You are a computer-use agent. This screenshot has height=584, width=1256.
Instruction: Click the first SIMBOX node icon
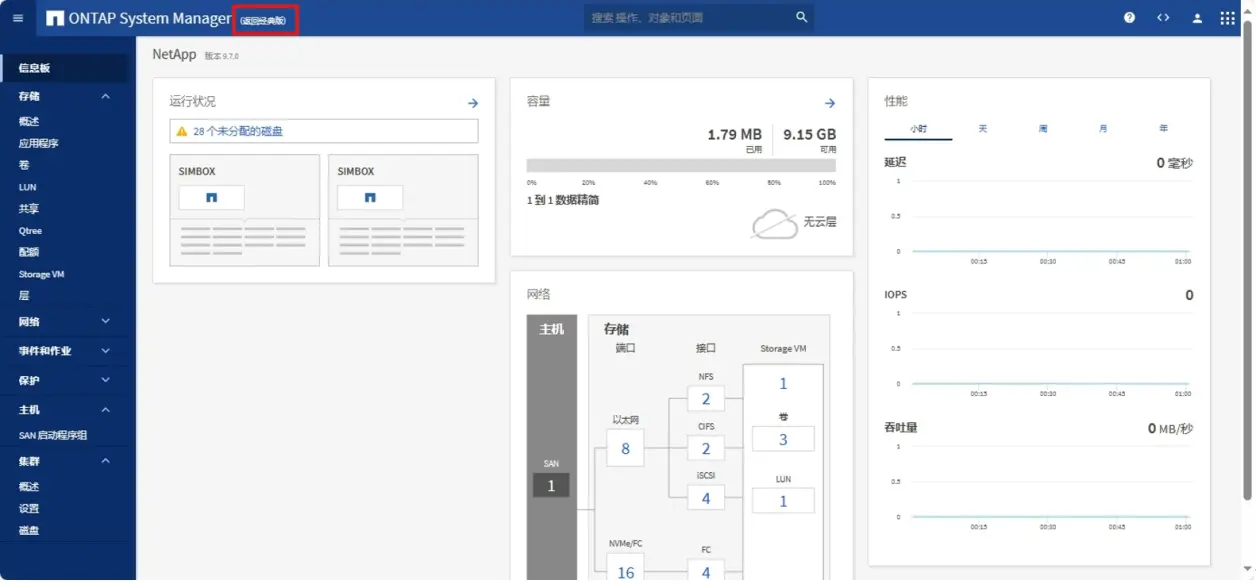point(211,198)
